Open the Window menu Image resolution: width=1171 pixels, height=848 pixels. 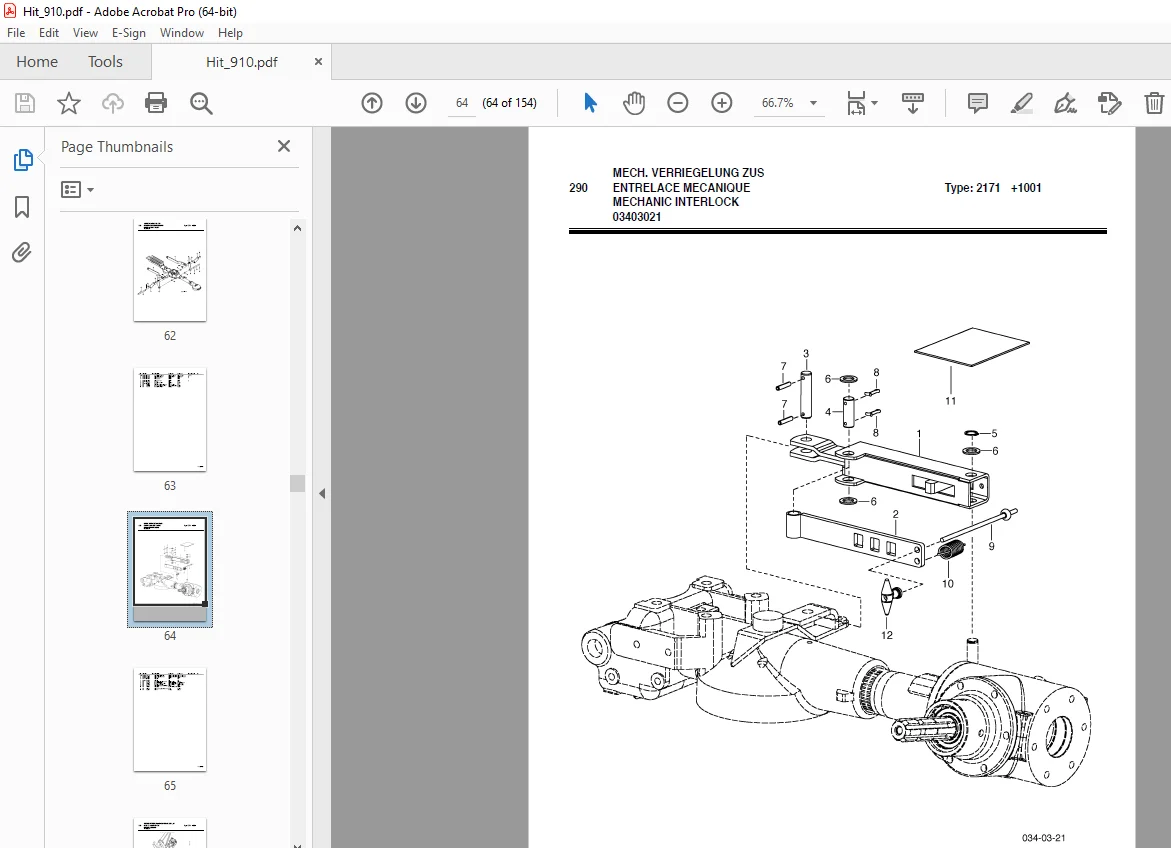click(x=181, y=33)
